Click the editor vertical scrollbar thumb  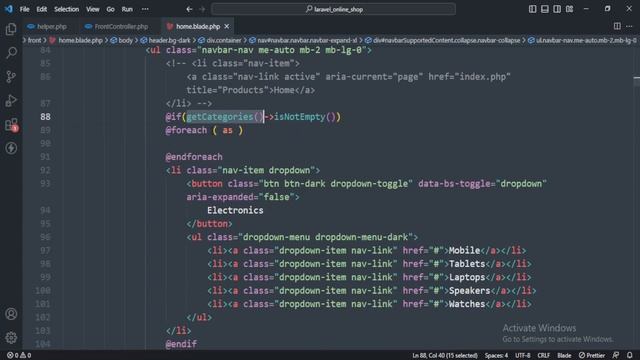tap(636, 80)
